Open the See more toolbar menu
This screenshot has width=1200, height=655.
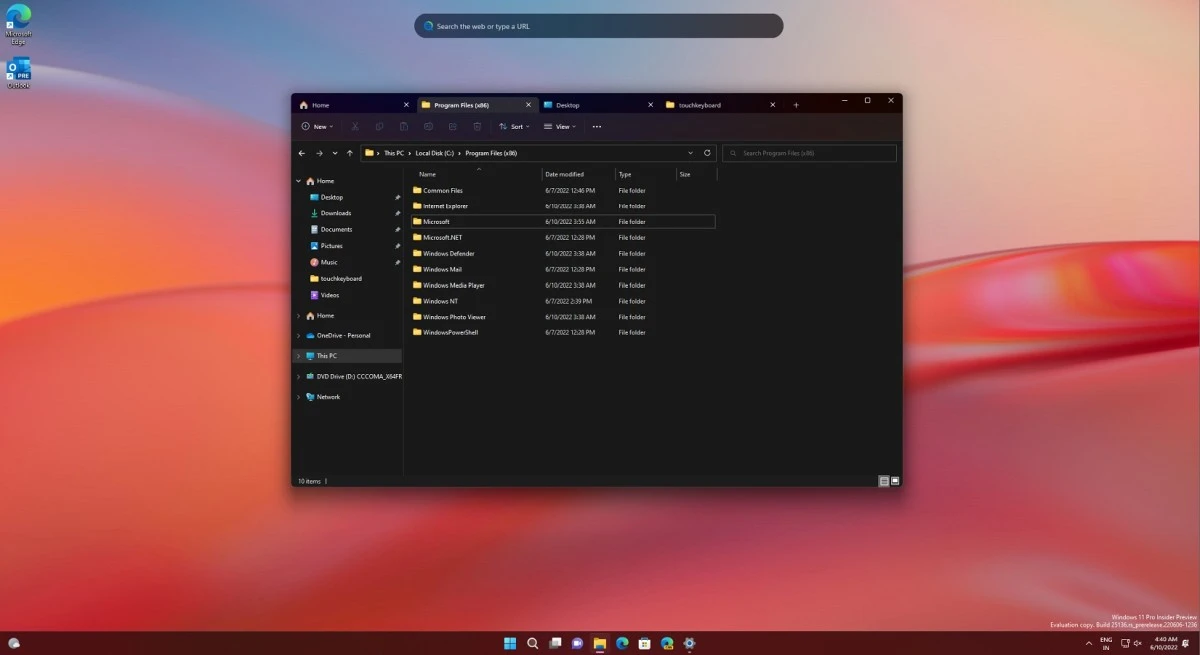click(x=597, y=126)
